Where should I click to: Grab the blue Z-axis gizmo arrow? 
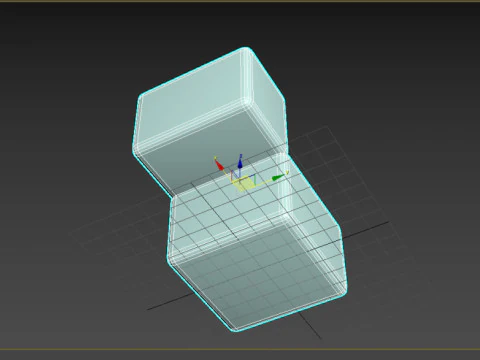(x=240, y=163)
